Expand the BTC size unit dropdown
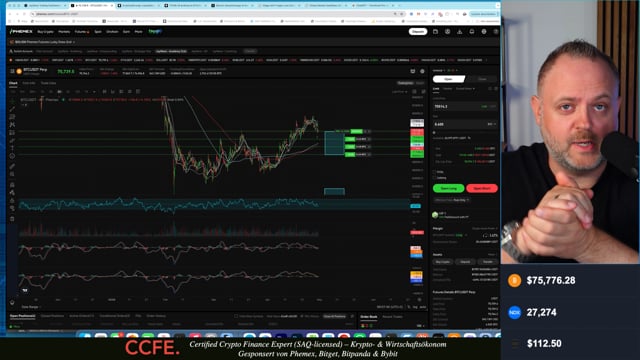640x360 pixels. 491,124
